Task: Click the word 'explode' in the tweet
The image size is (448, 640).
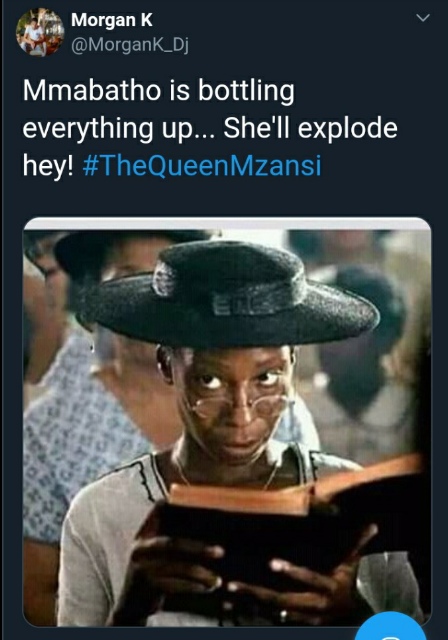Action: (x=348, y=128)
